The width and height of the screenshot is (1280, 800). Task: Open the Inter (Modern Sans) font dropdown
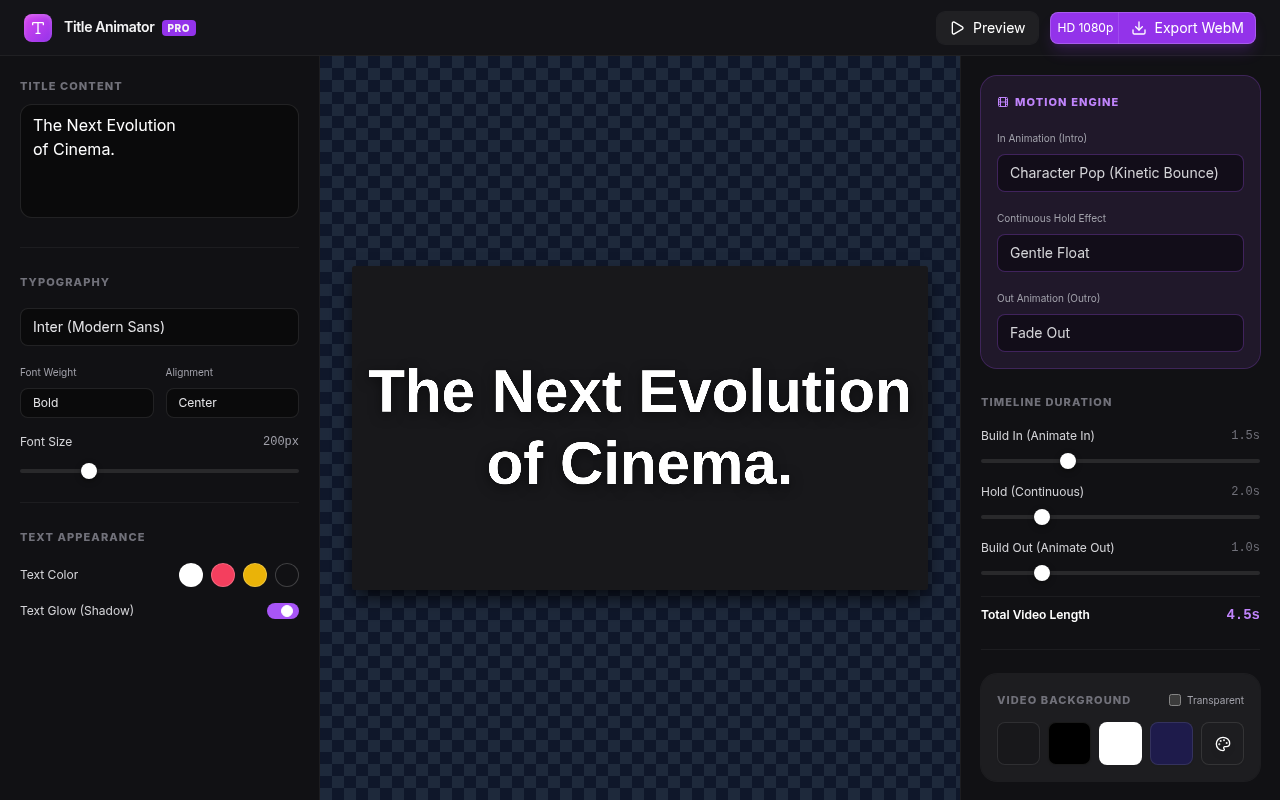click(x=159, y=327)
